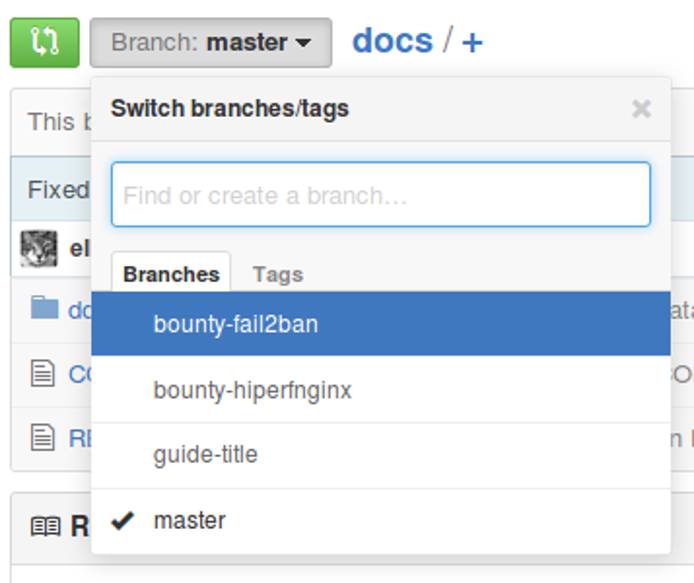Click the book README icon
This screenshot has width=694, height=583.
(45, 526)
